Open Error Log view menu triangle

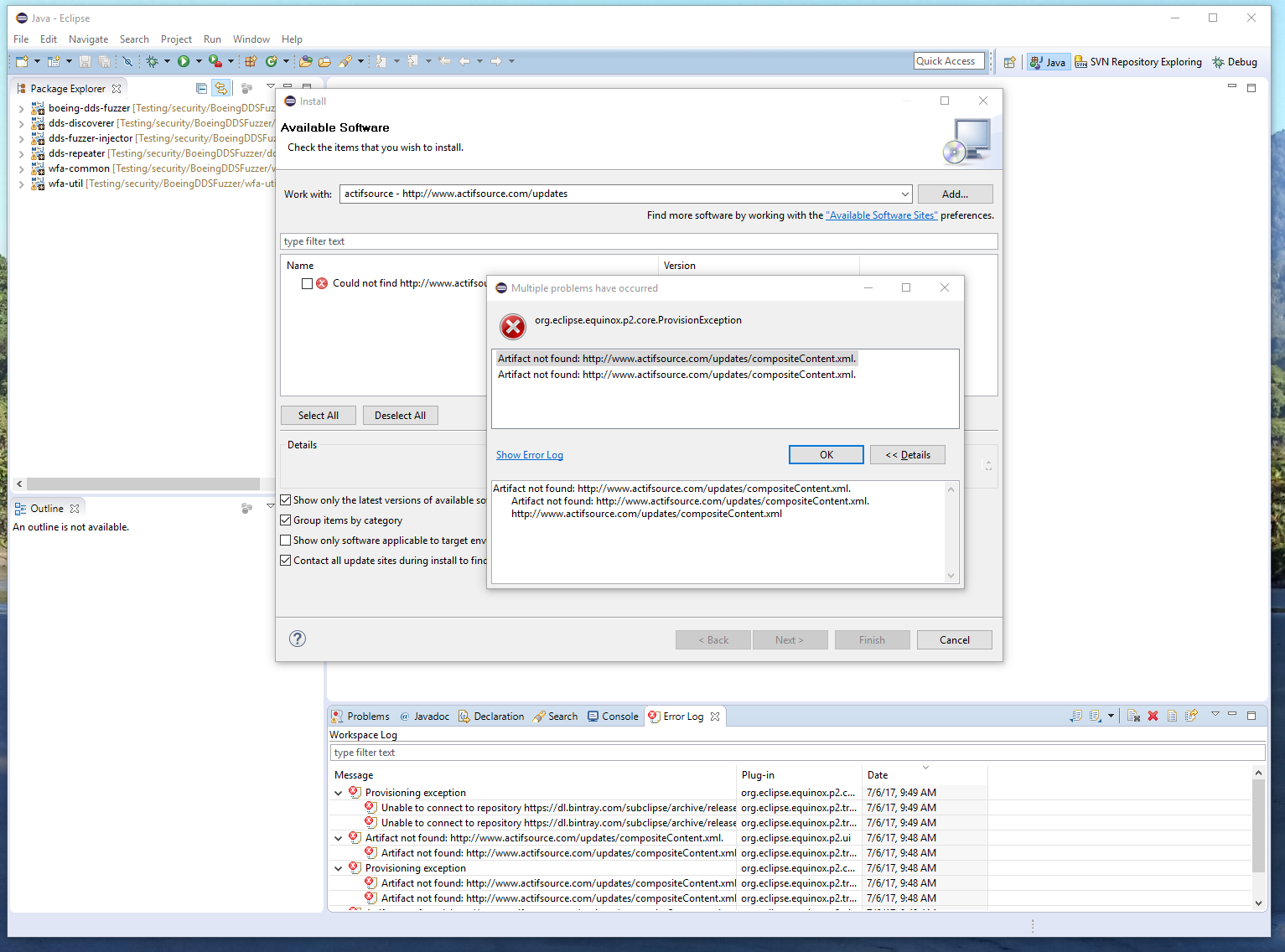[1215, 715]
